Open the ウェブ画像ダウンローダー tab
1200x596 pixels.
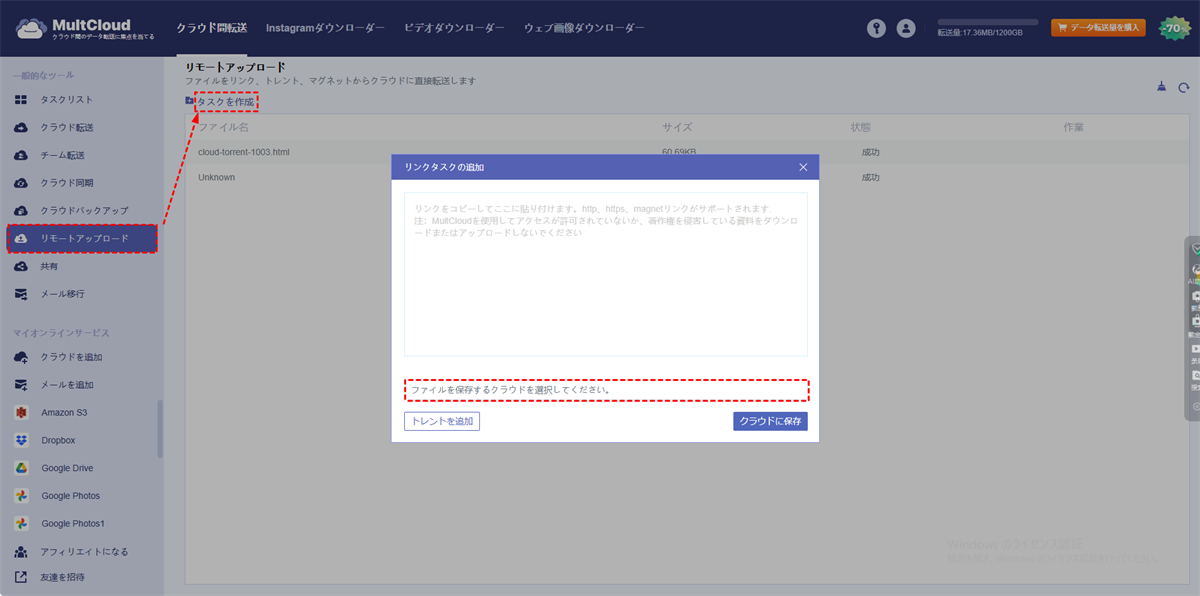coord(584,29)
